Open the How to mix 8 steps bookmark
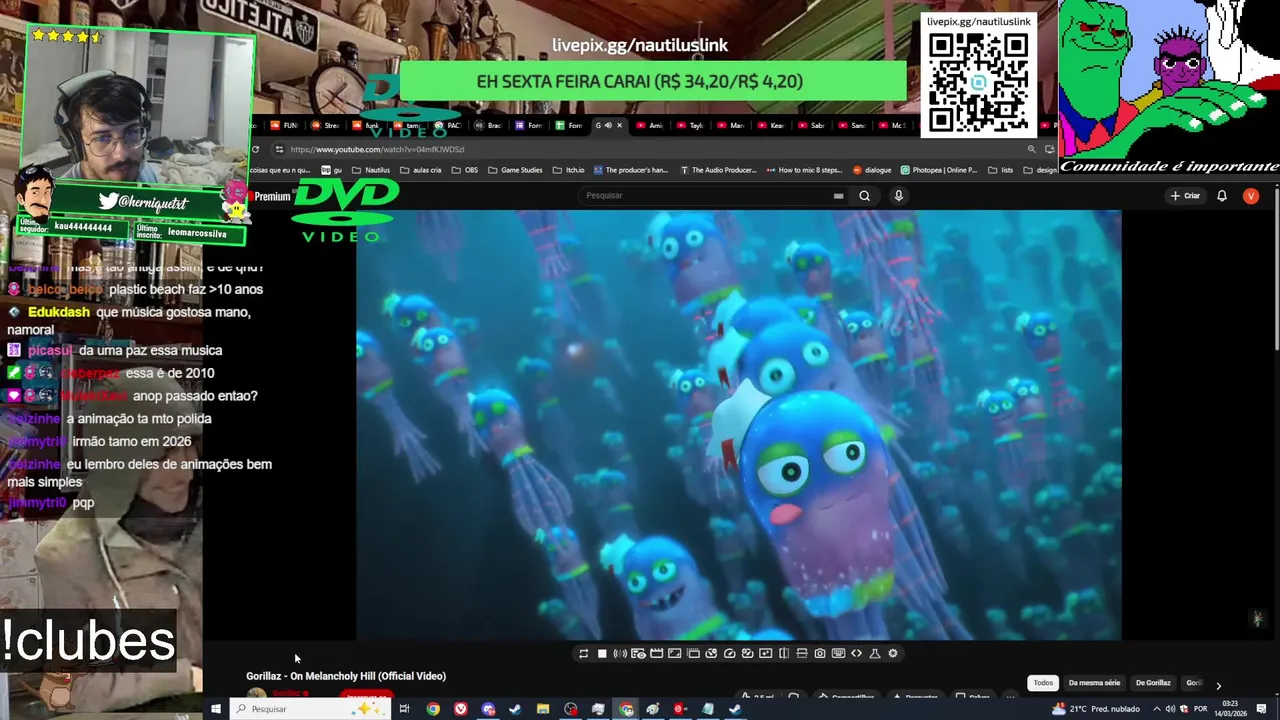The height and width of the screenshot is (720, 1280). click(805, 170)
